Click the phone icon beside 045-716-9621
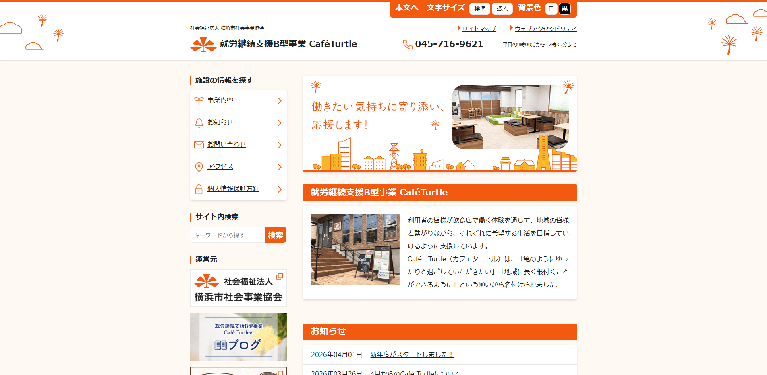The image size is (767, 375). pyautogui.click(x=407, y=44)
